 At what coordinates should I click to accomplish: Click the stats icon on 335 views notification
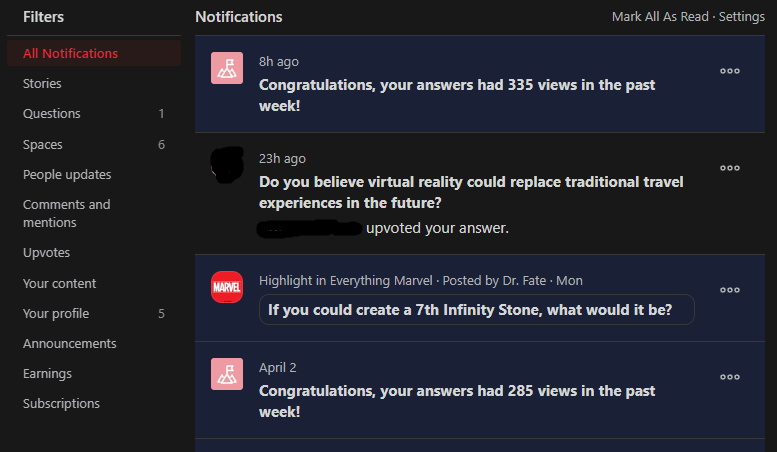pos(227,69)
